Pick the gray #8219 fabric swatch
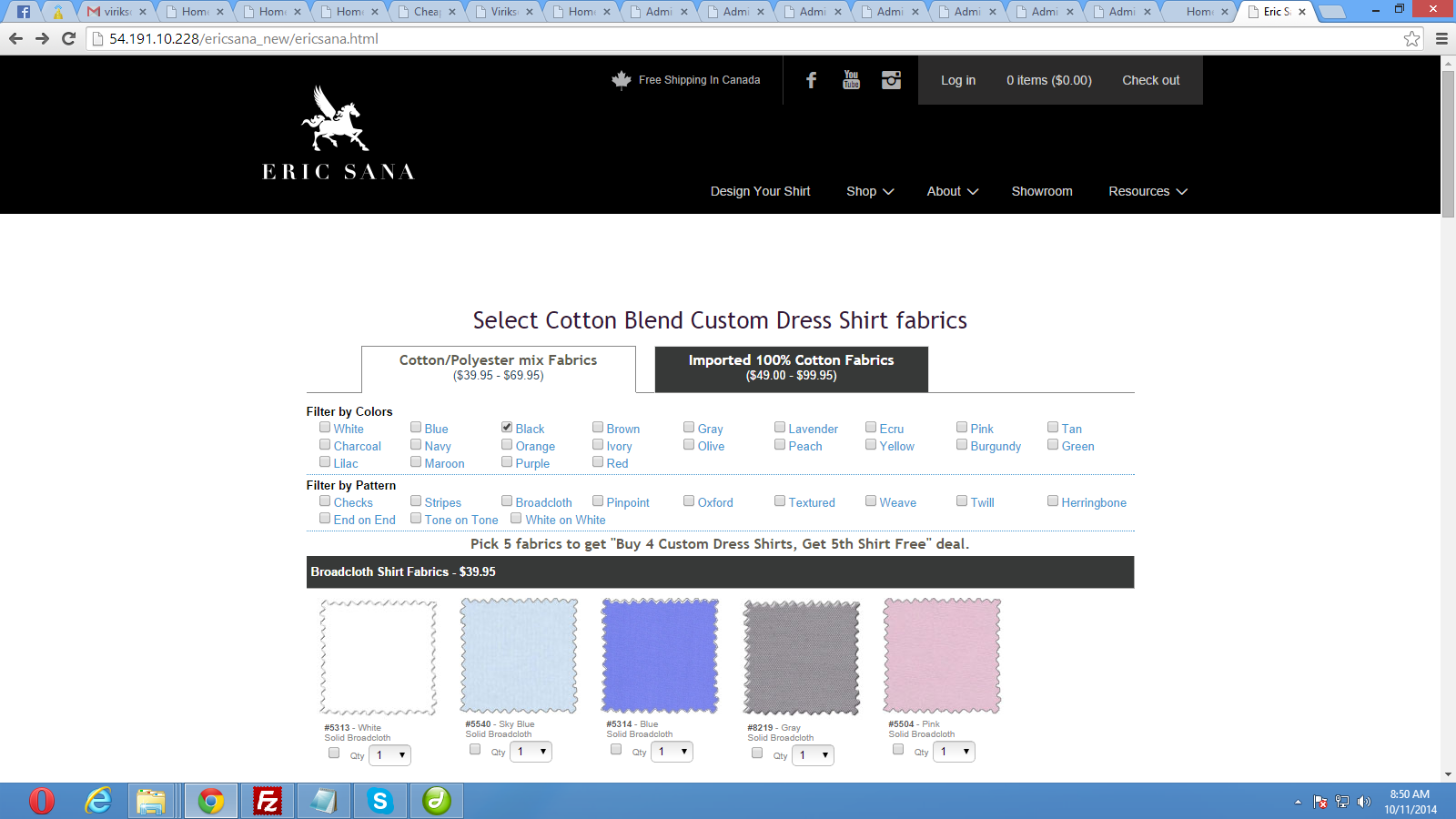The image size is (1456, 819). 802,658
